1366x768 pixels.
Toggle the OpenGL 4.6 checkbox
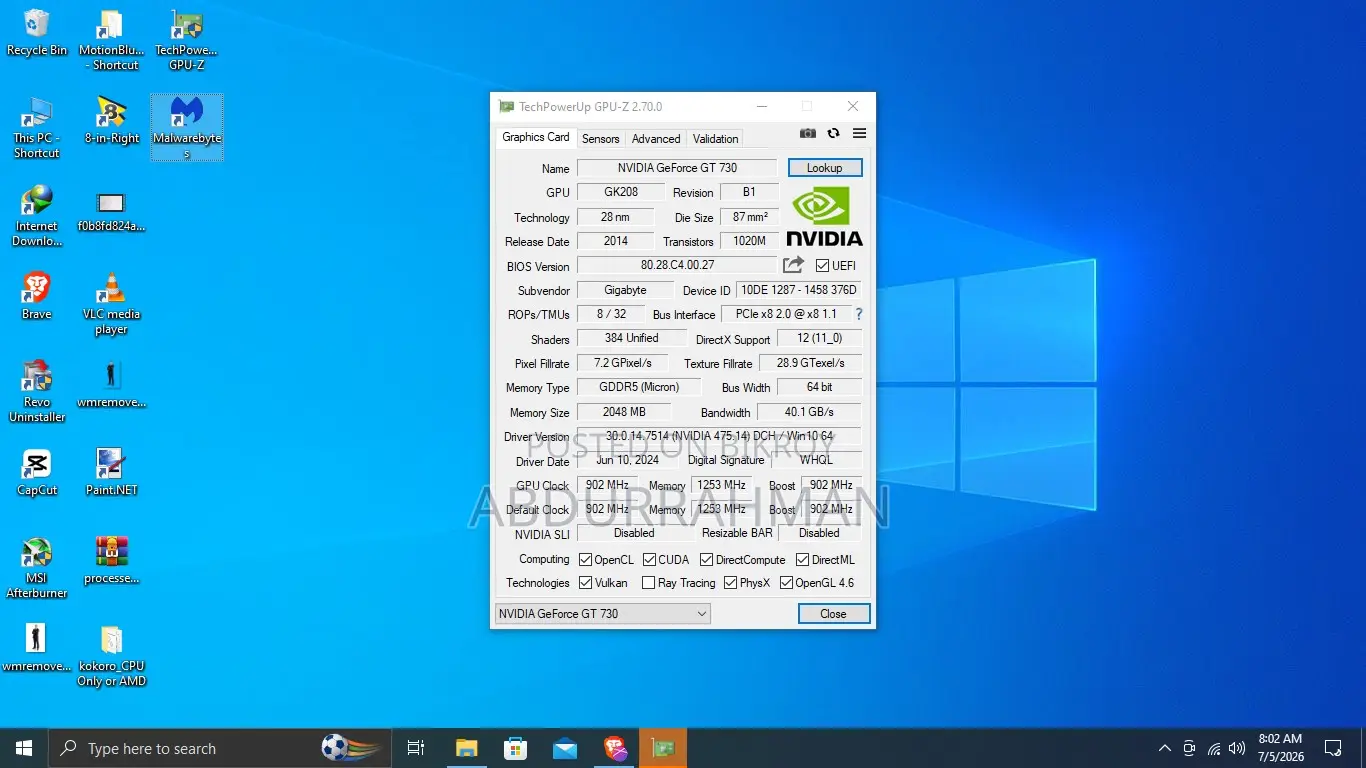pyautogui.click(x=786, y=583)
